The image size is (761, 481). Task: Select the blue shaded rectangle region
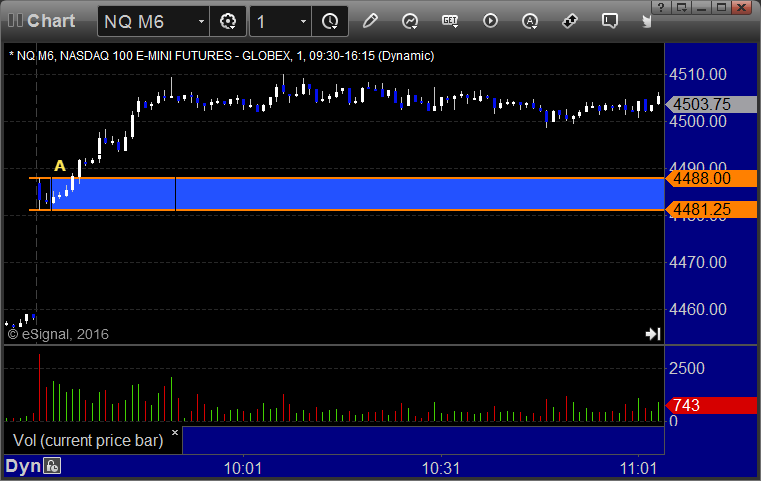(358, 194)
